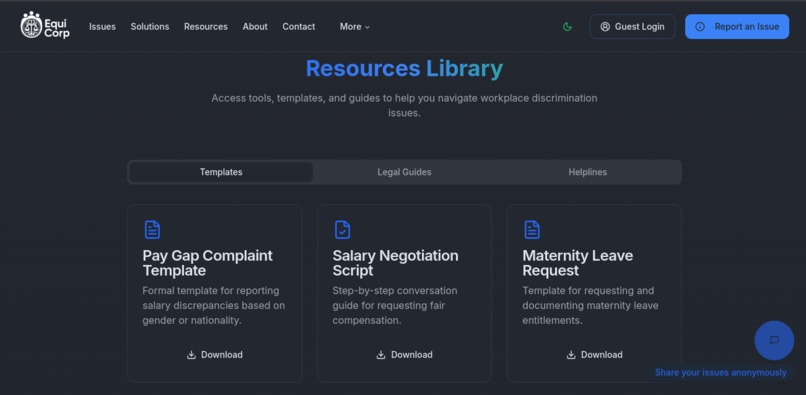Switch to the Legal Guides tab
Viewport: 806px width, 395px height.
pyautogui.click(x=405, y=172)
